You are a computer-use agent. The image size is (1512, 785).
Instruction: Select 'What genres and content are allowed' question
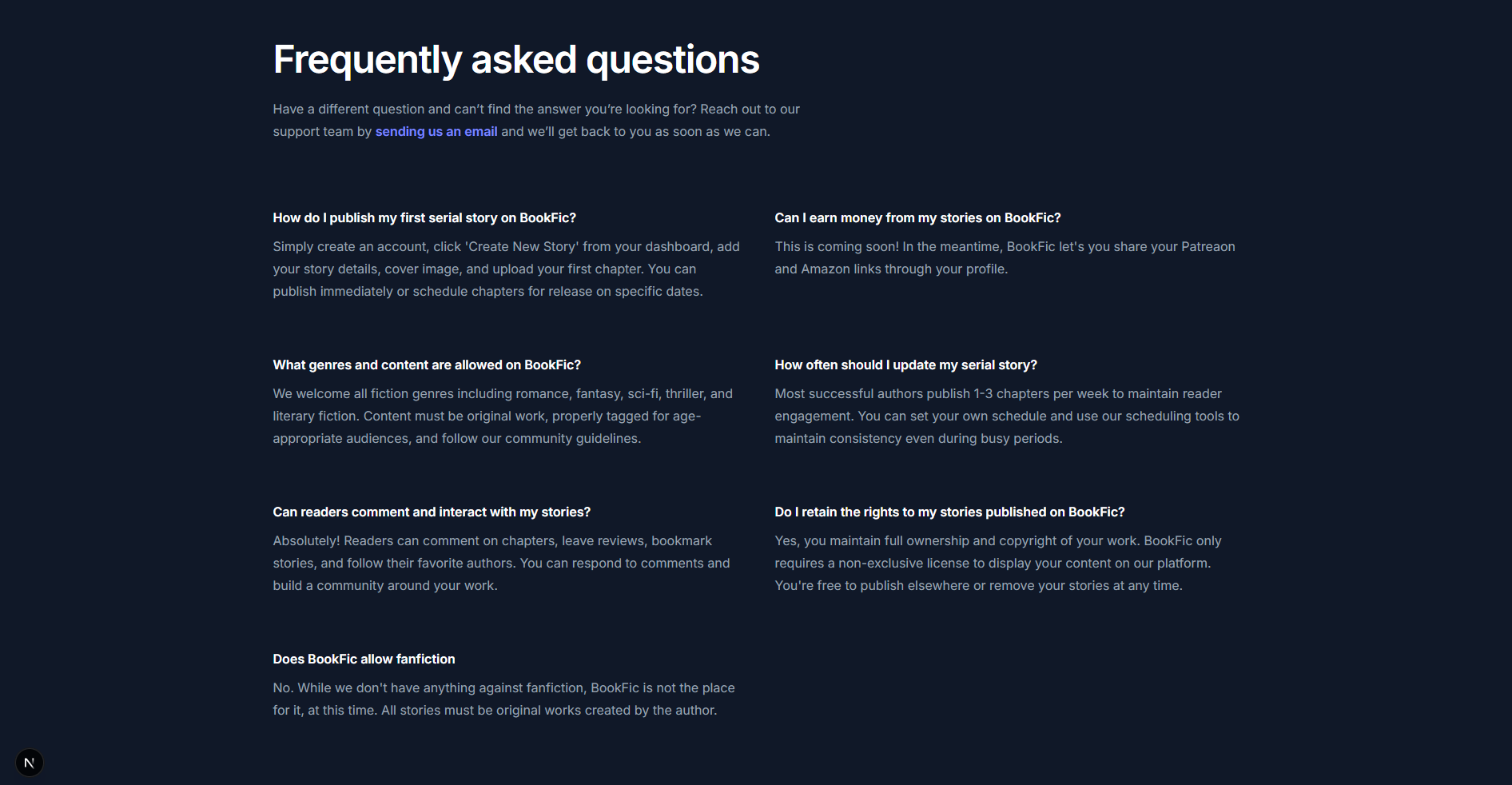pyautogui.click(x=426, y=365)
